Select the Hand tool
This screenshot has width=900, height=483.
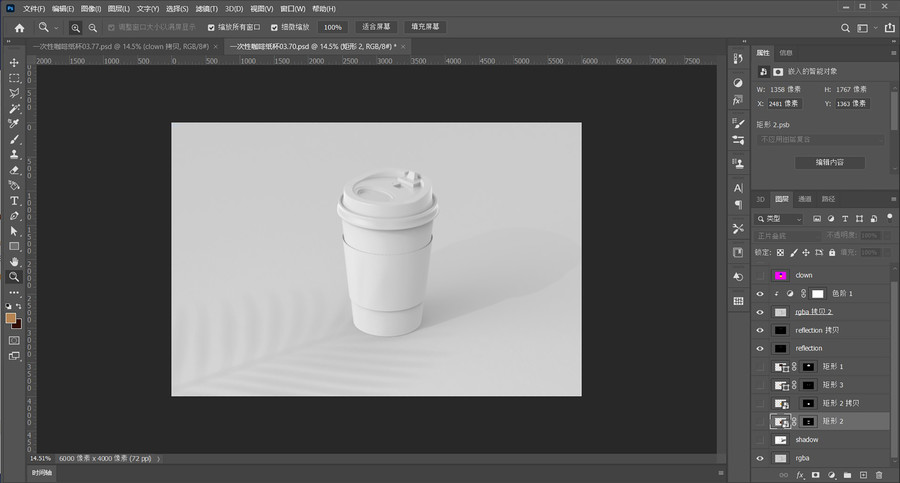14,261
